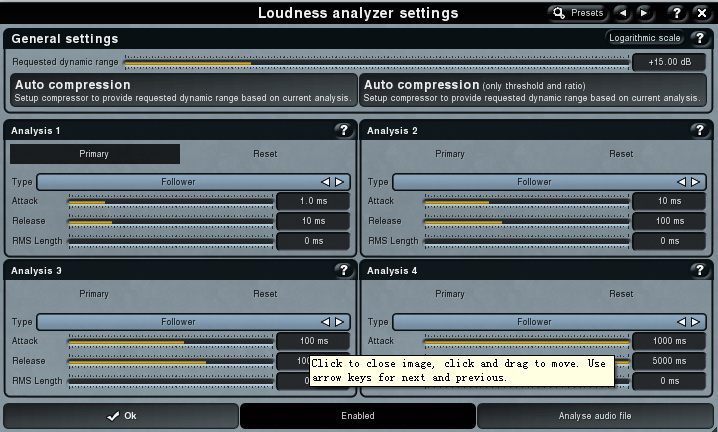This screenshot has width=718, height=432.
Task: Adjust Analysis 2 Release slider
Action: click(527, 221)
